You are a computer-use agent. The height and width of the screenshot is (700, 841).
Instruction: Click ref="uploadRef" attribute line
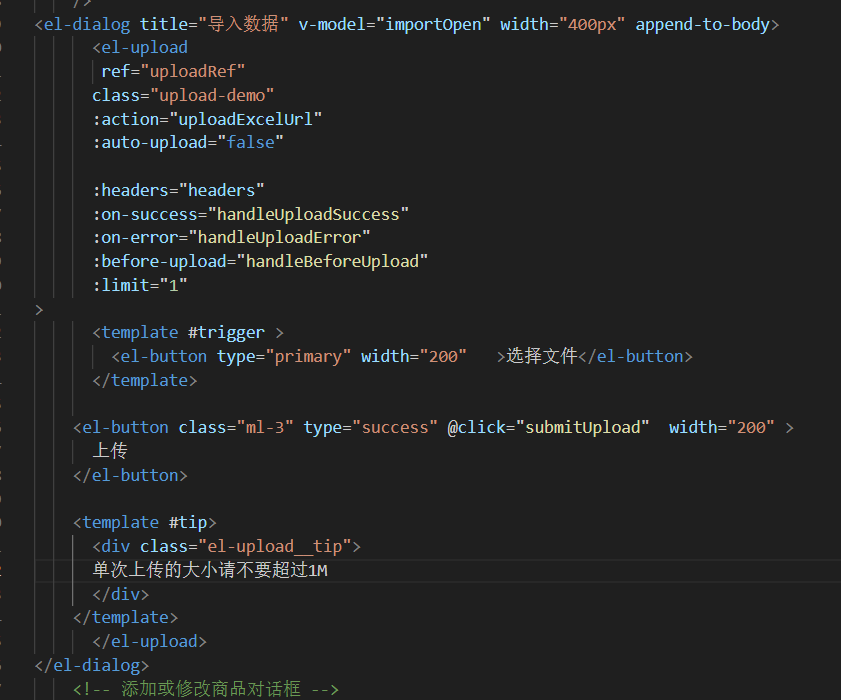173,71
